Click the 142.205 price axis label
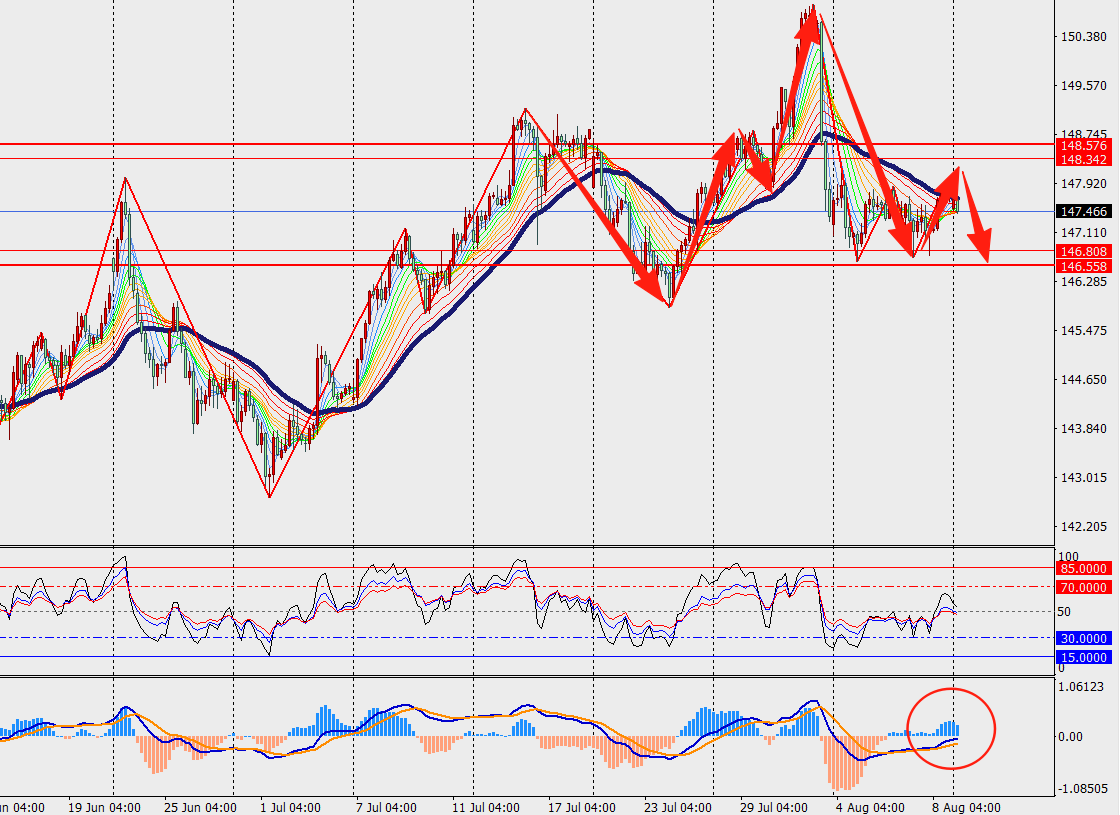This screenshot has height=815, width=1120. click(1084, 527)
